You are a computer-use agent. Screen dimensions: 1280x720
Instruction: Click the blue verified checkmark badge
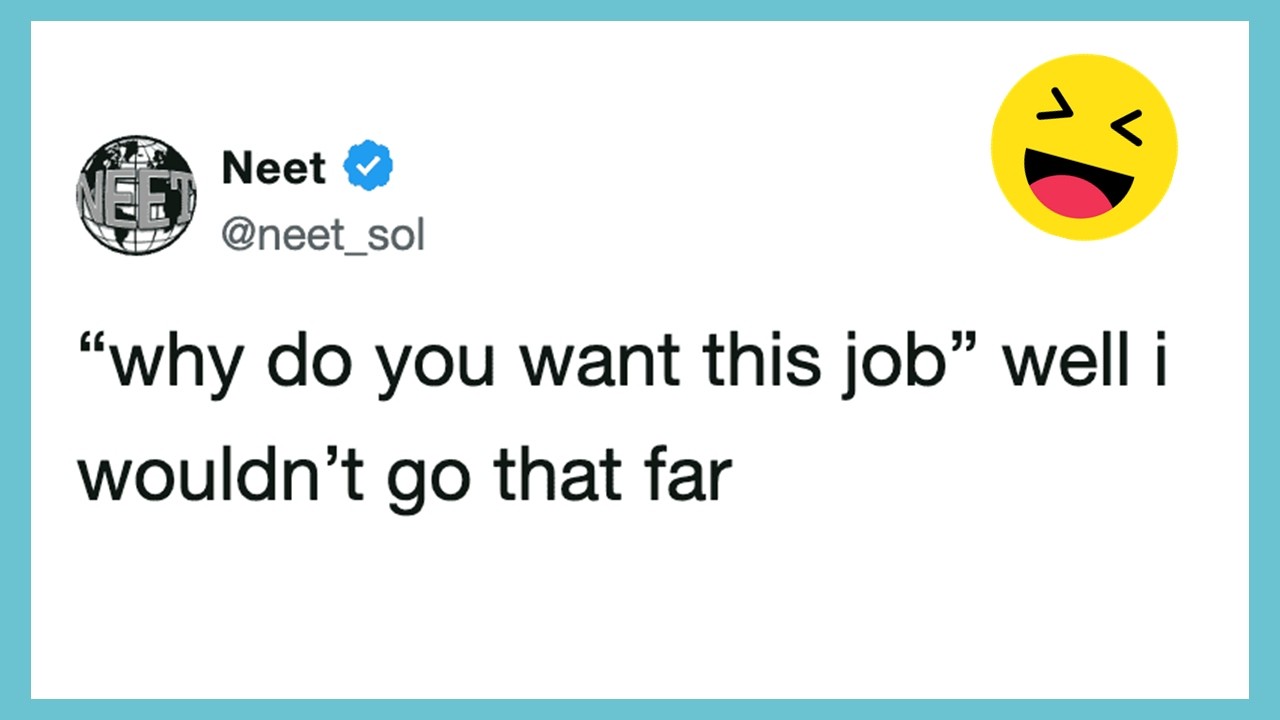click(369, 165)
